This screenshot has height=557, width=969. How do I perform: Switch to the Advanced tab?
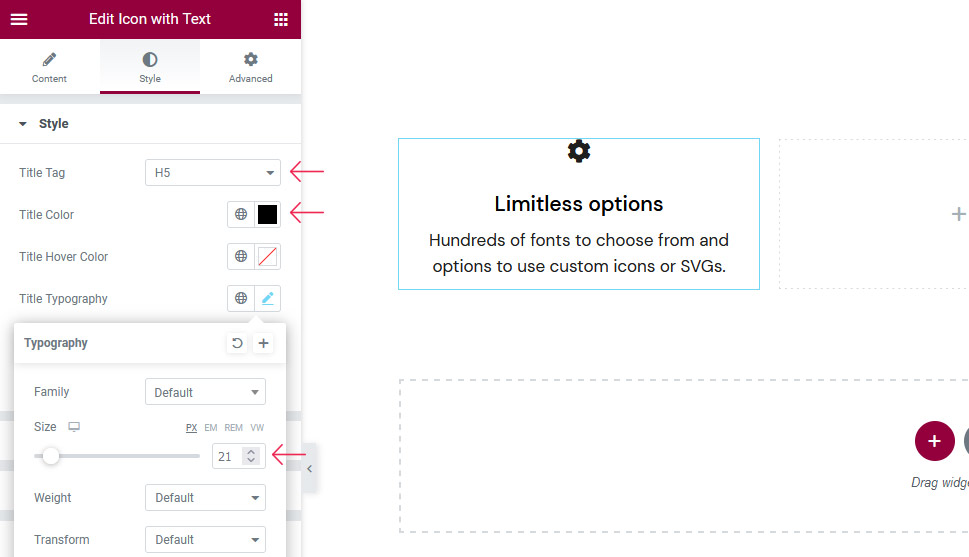250,67
